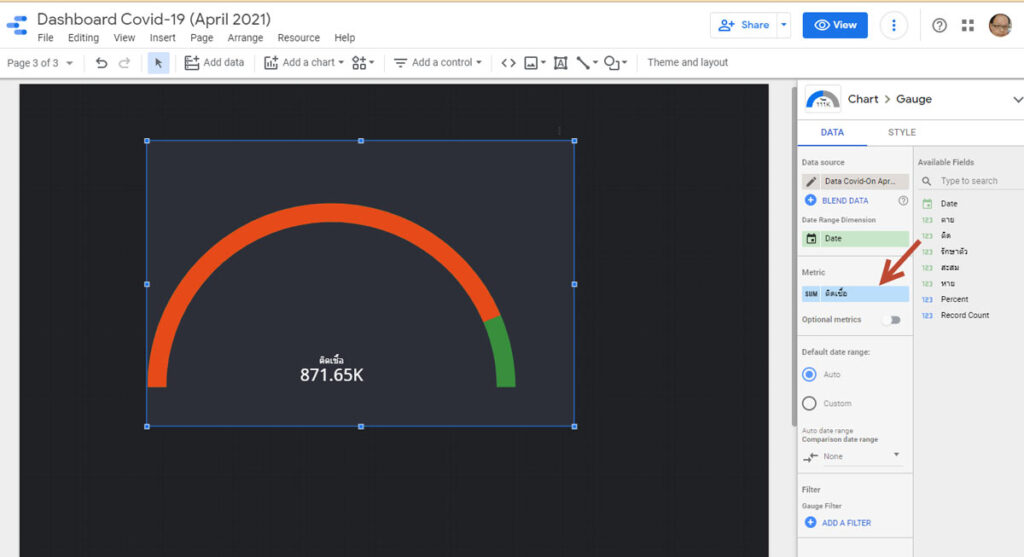Toggle Optional metrics switch

coord(891,320)
